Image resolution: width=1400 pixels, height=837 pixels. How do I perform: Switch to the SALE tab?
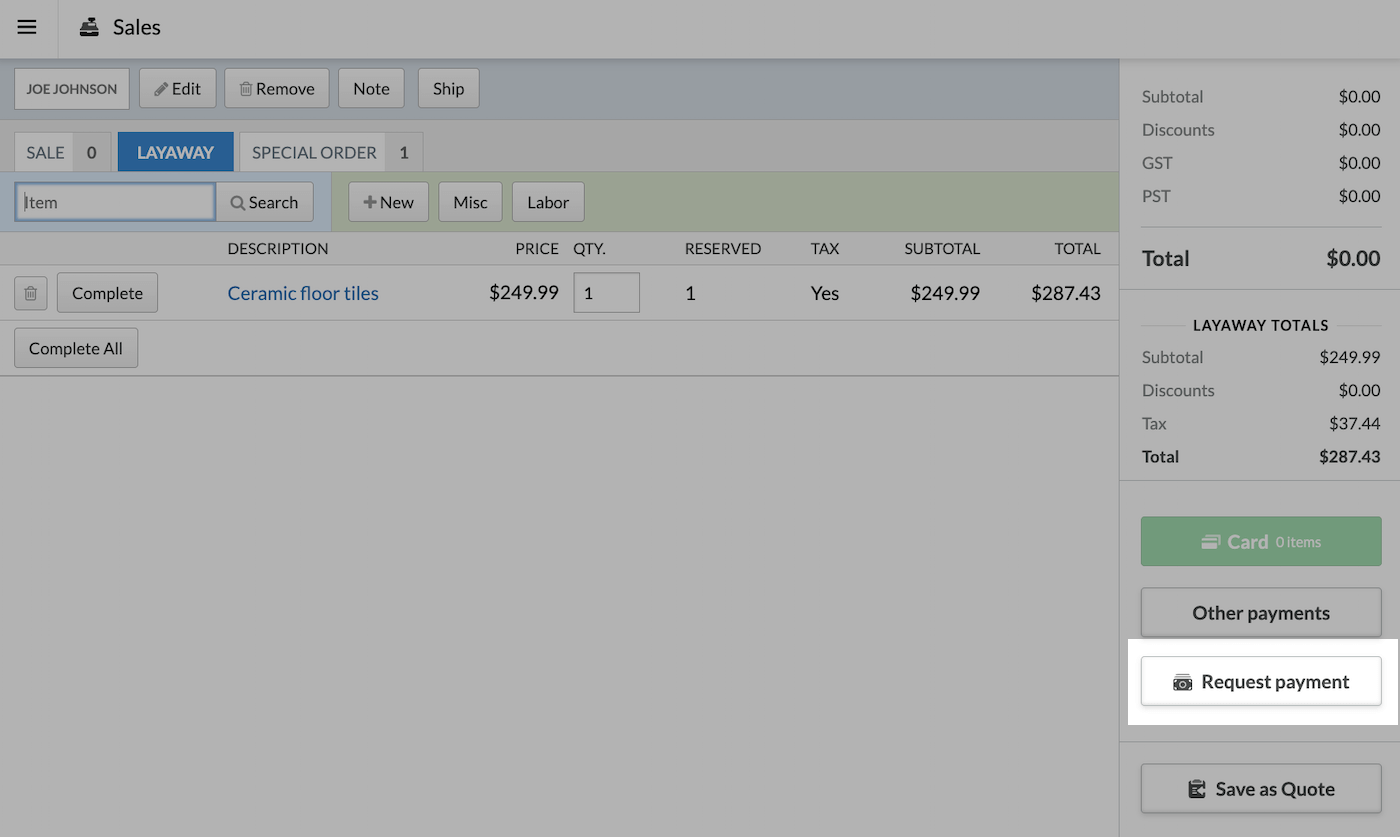click(44, 152)
